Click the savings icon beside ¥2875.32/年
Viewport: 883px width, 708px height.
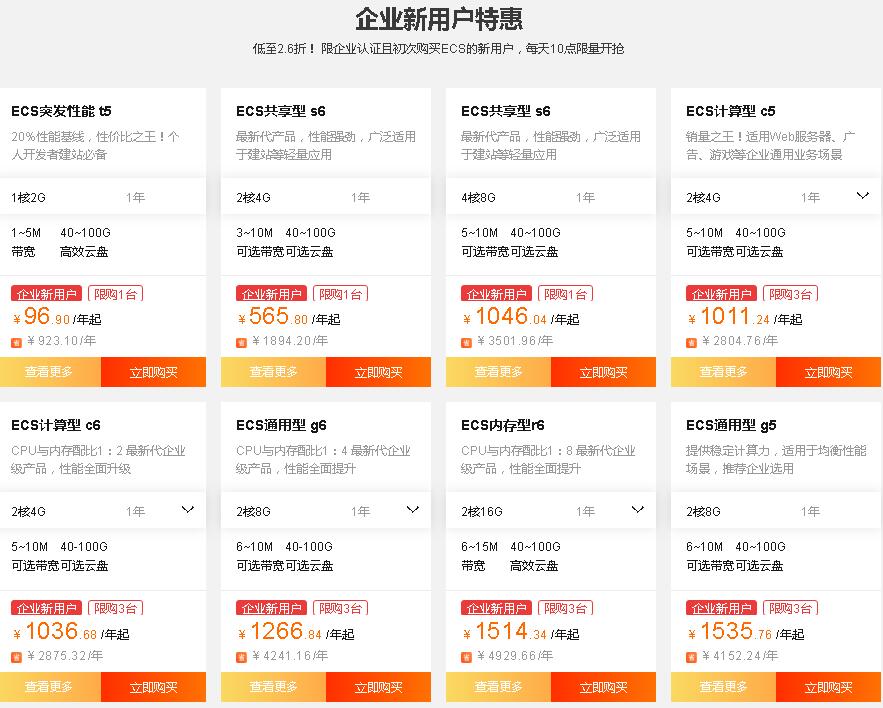[x=16, y=657]
